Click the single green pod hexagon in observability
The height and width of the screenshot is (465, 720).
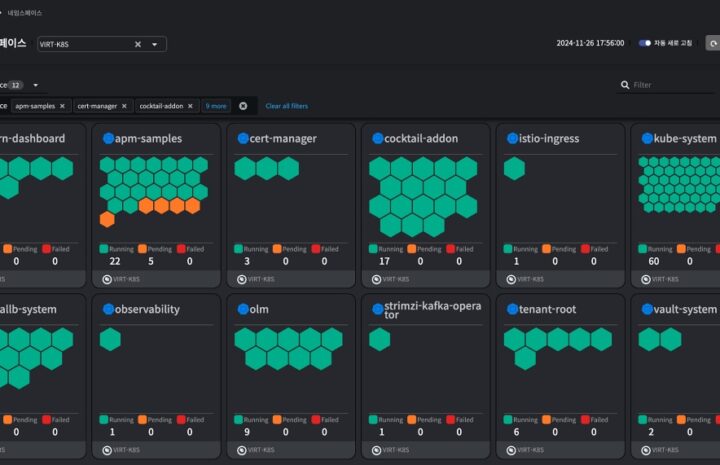point(110,339)
